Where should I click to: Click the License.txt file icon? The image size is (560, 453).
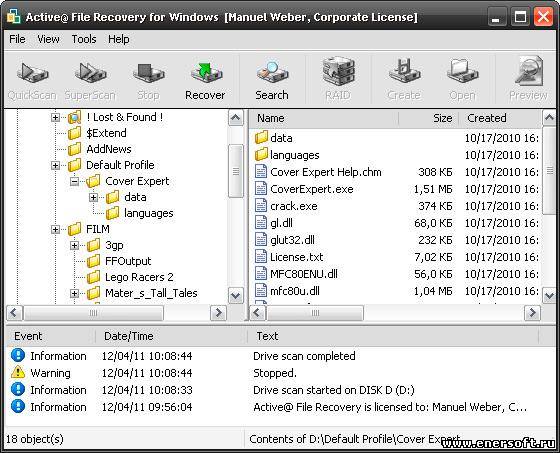pyautogui.click(x=261, y=257)
